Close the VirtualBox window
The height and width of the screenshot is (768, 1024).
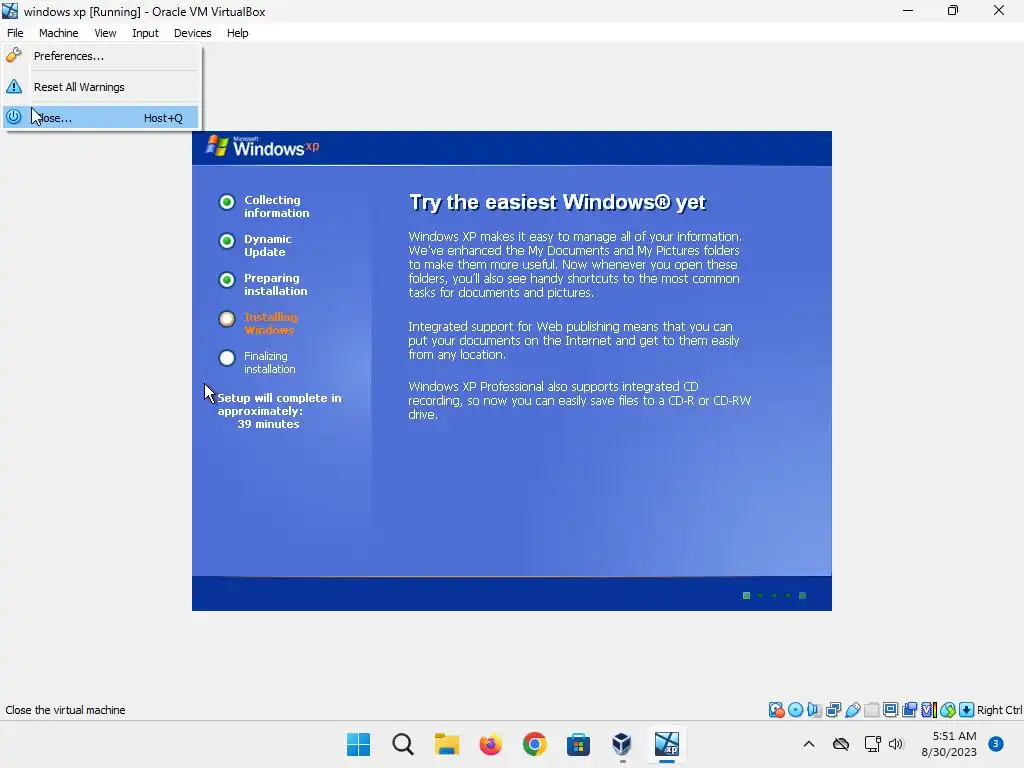(x=999, y=10)
